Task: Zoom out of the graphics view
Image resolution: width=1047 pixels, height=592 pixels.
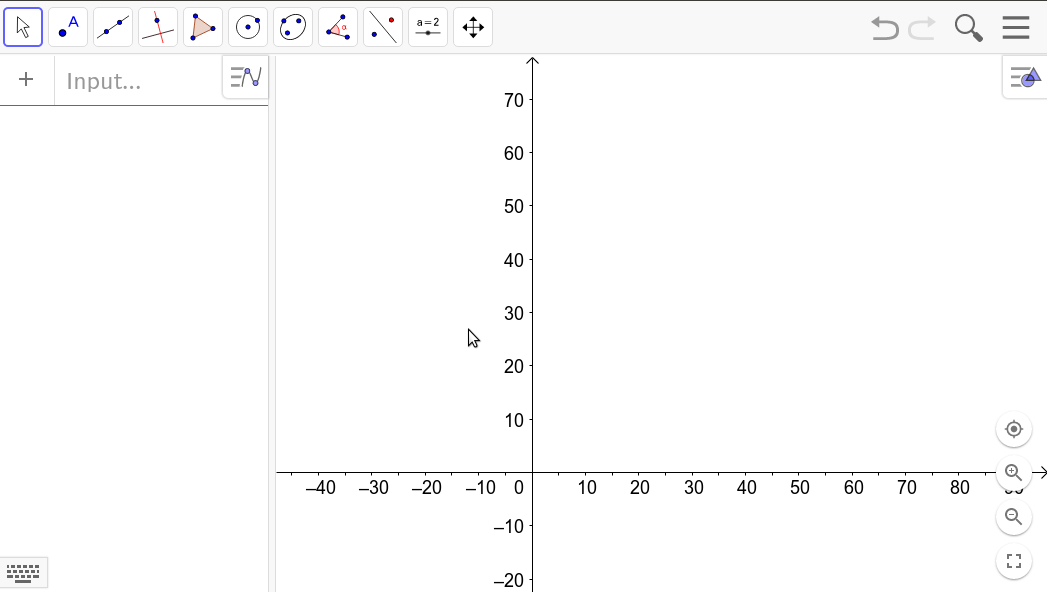Action: pyautogui.click(x=1013, y=517)
